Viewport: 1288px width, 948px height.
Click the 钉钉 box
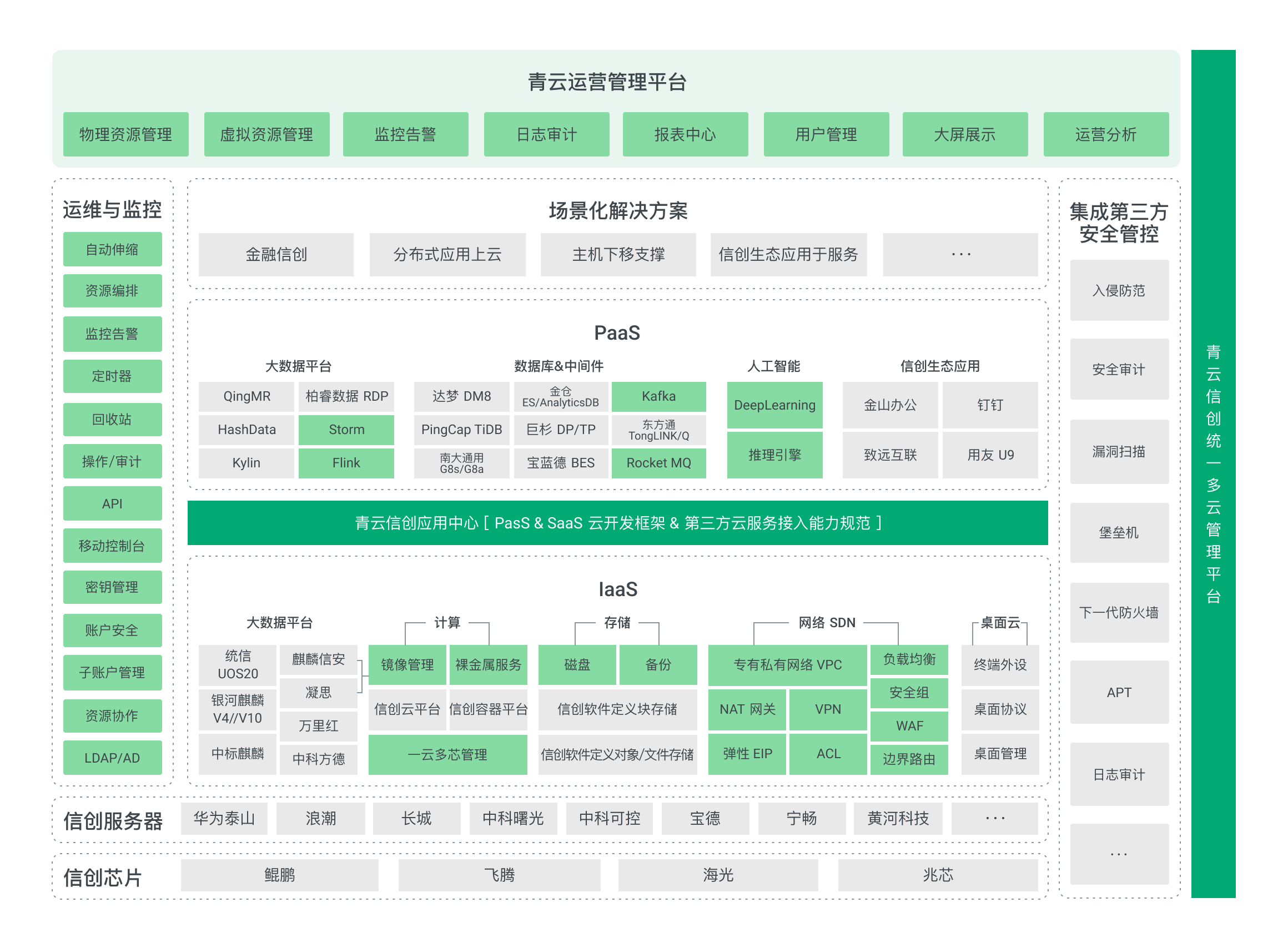coord(990,405)
